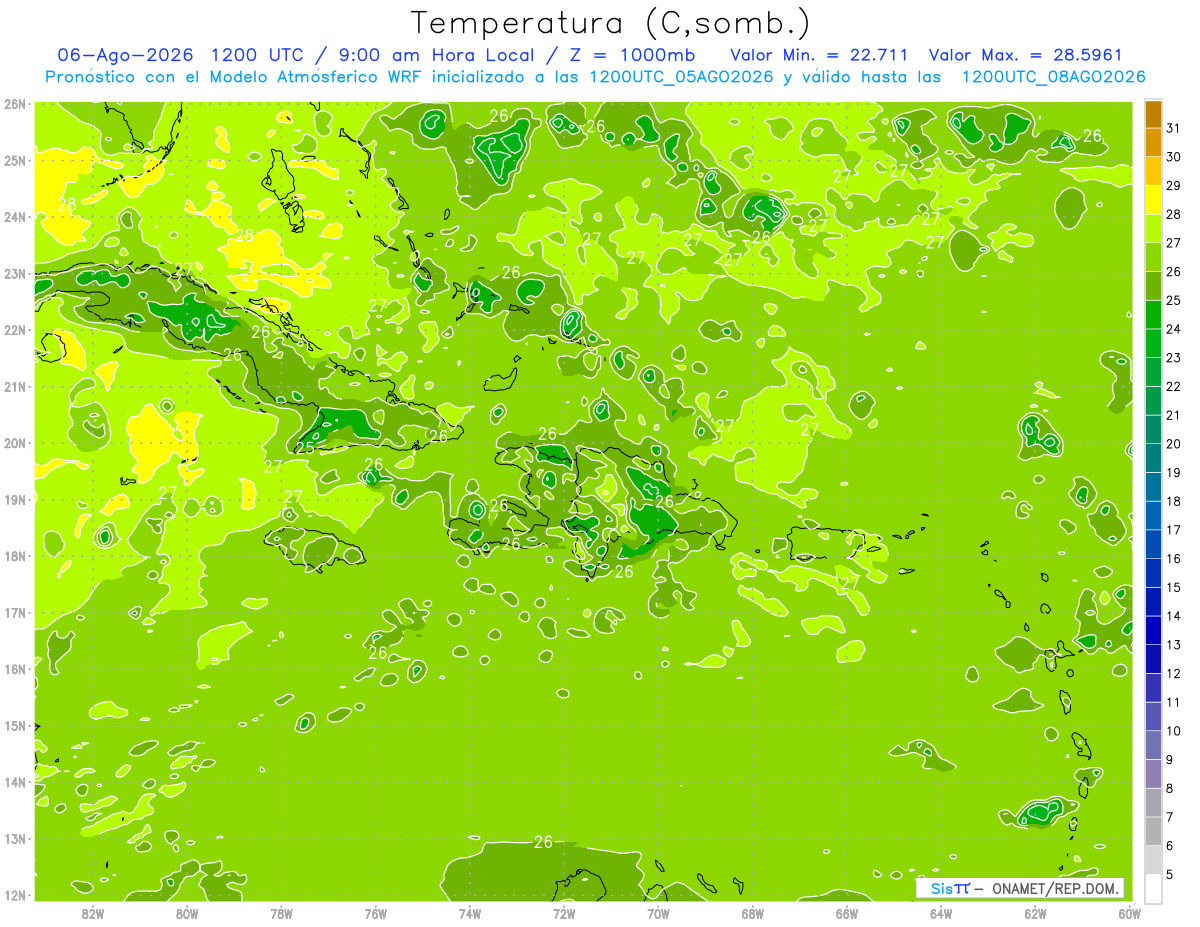Click the "21N" latitude axis label

coord(15,387)
